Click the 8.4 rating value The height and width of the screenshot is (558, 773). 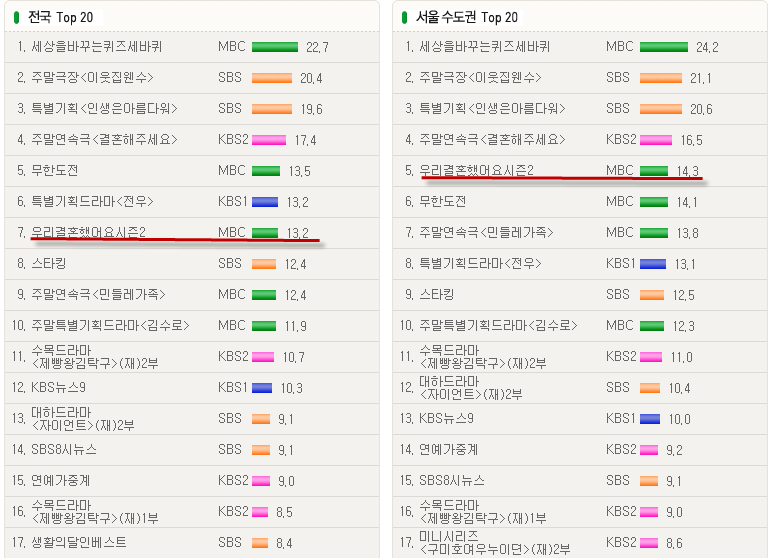tap(284, 544)
